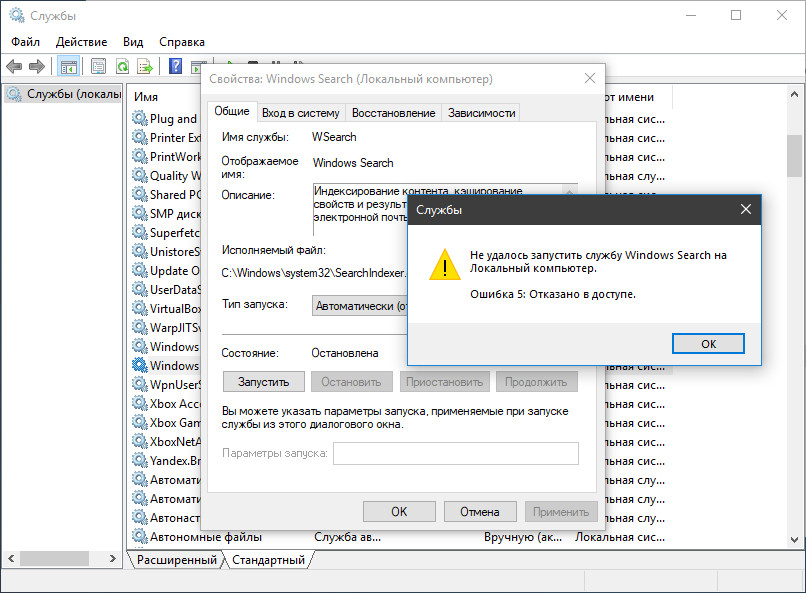Click the vertical scrollbar down arrow

tap(794, 540)
